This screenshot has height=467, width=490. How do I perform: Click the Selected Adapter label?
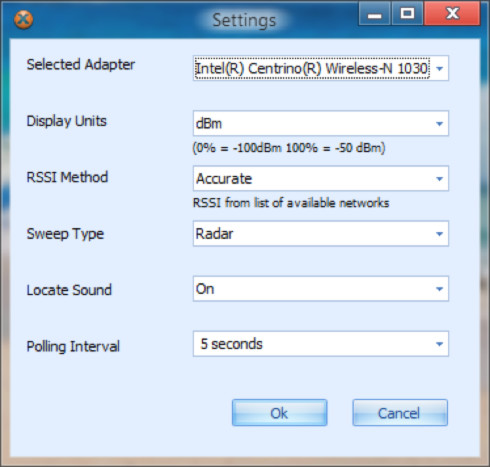[81, 65]
